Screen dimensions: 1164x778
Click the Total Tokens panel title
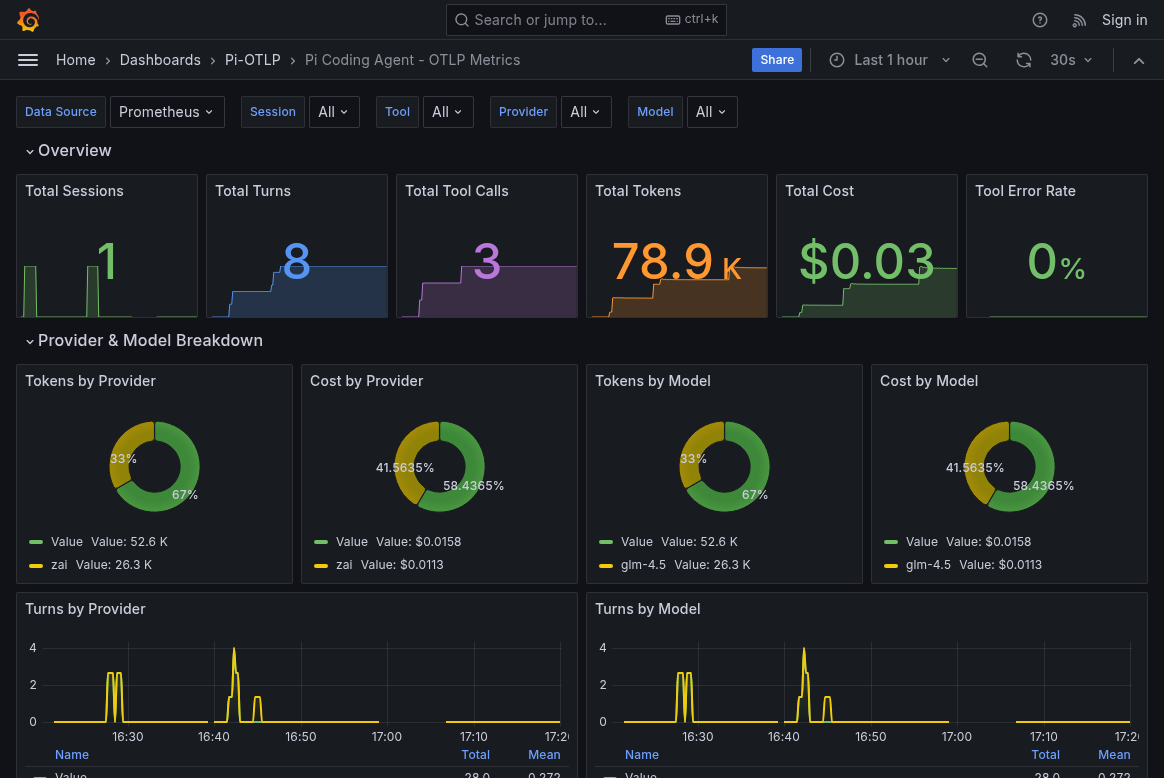tap(638, 191)
